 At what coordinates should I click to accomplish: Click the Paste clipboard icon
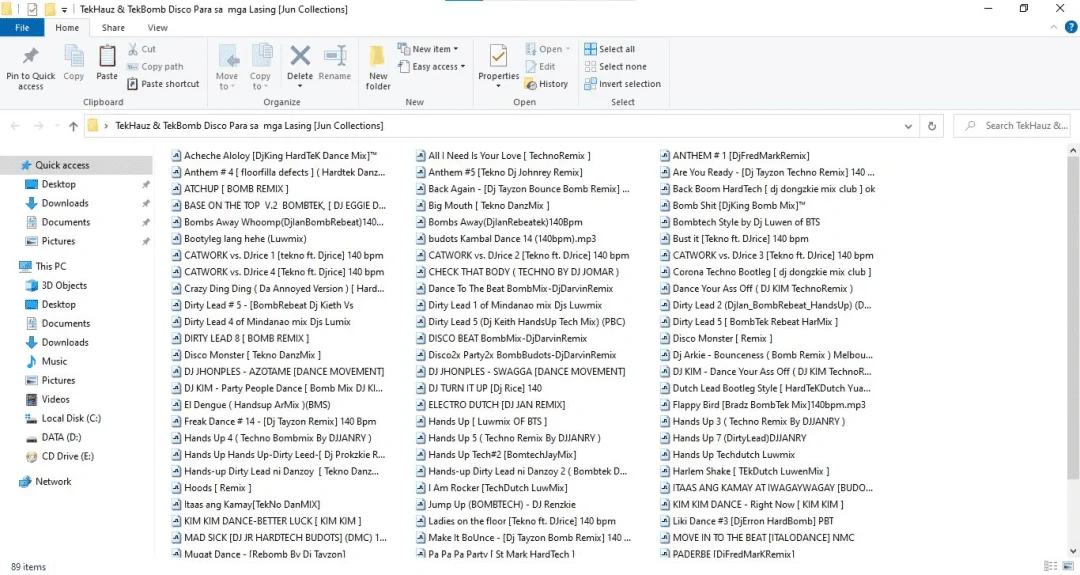[107, 56]
